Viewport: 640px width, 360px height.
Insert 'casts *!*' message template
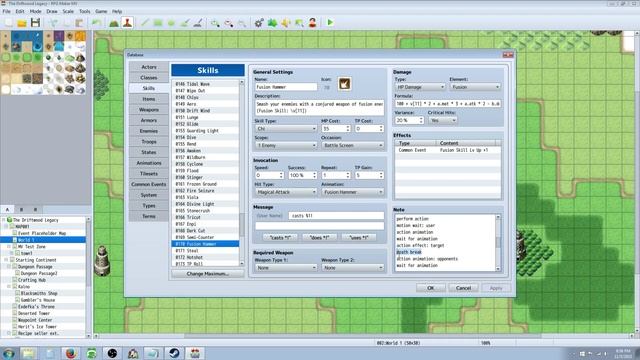coord(280,238)
